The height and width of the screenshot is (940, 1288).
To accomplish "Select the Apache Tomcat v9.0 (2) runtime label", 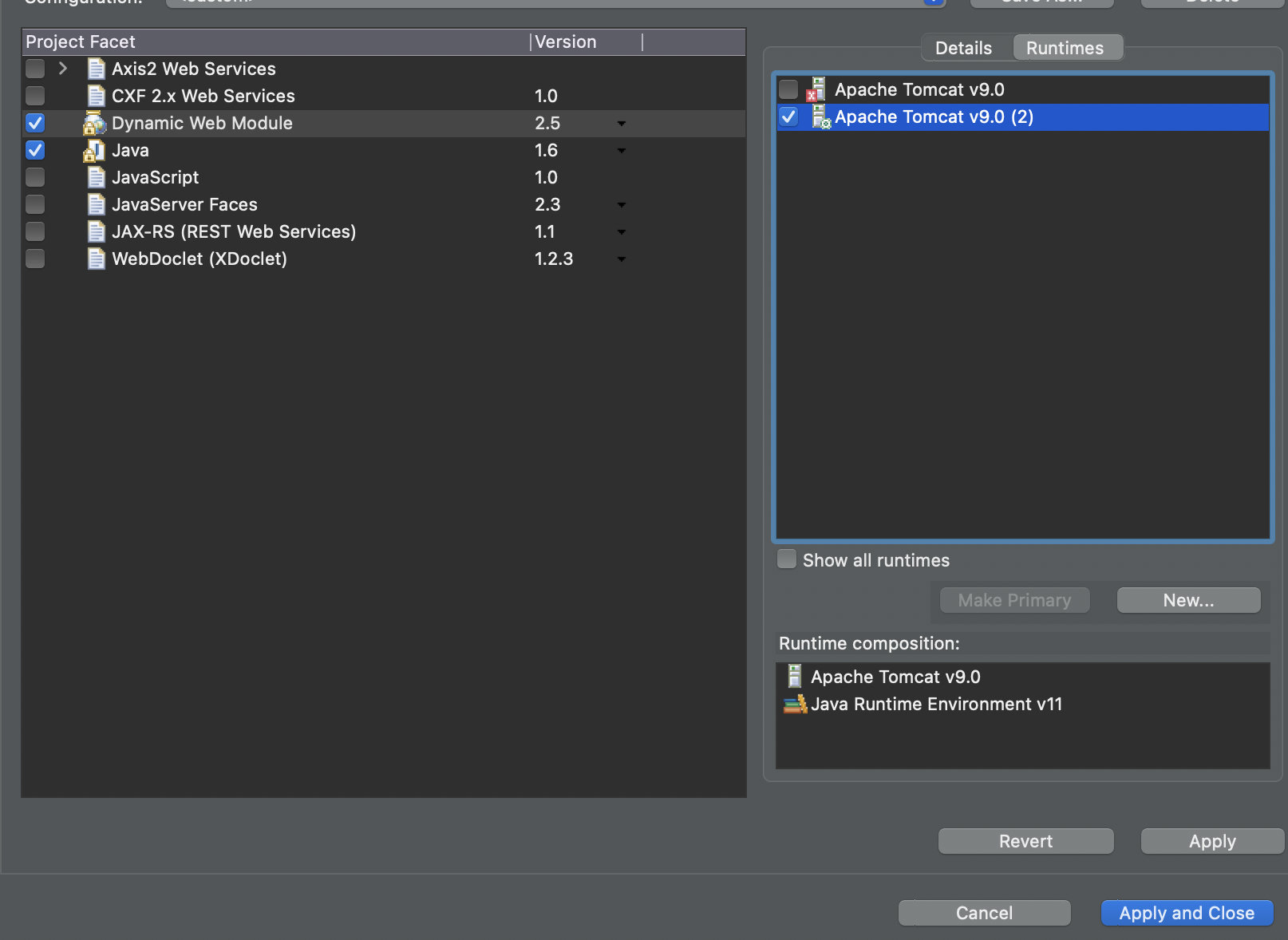I will [x=934, y=117].
